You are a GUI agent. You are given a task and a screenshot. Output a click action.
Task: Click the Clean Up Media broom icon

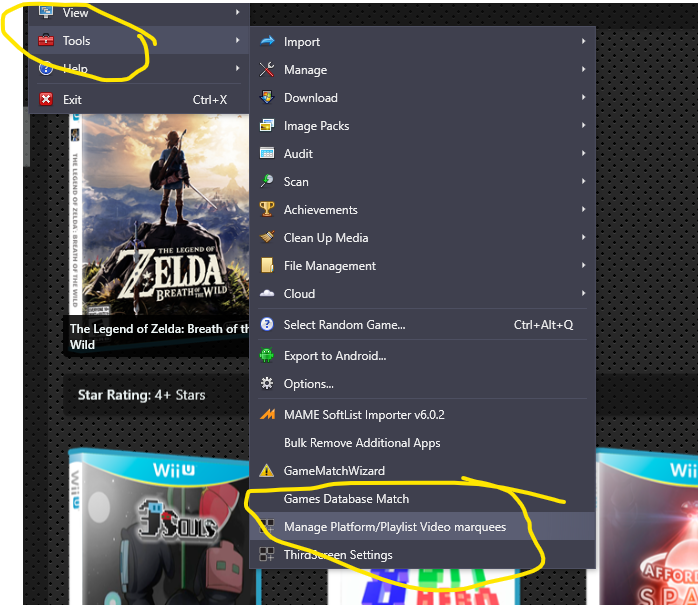pos(267,238)
